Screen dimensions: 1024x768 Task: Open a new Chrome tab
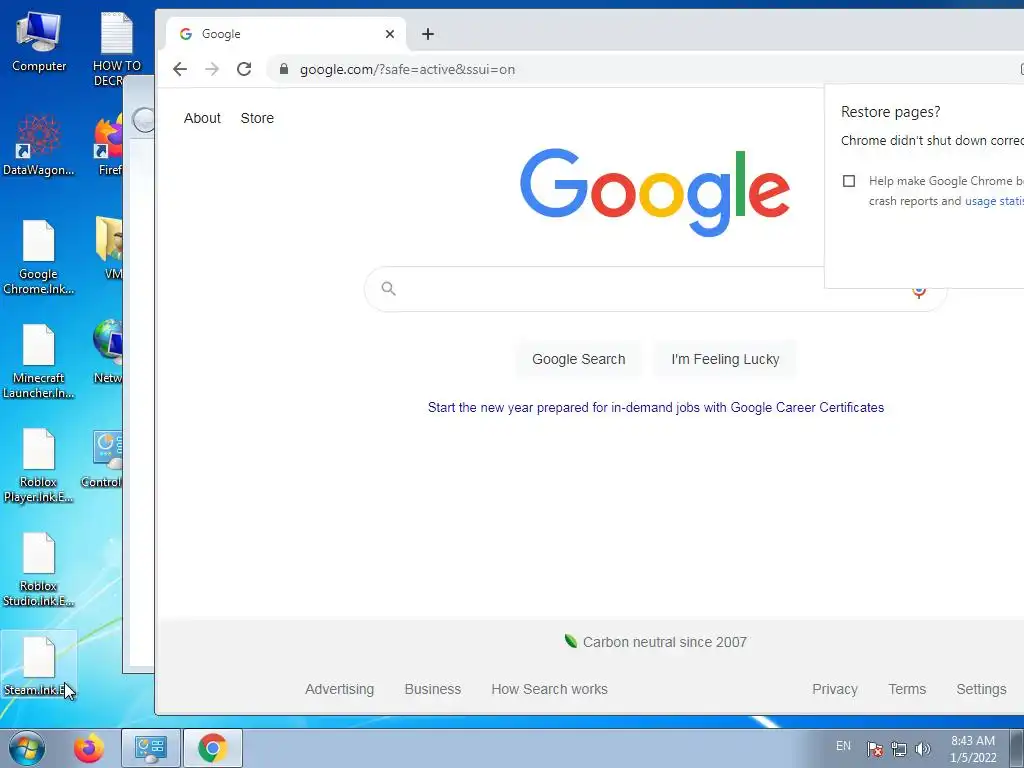428,34
